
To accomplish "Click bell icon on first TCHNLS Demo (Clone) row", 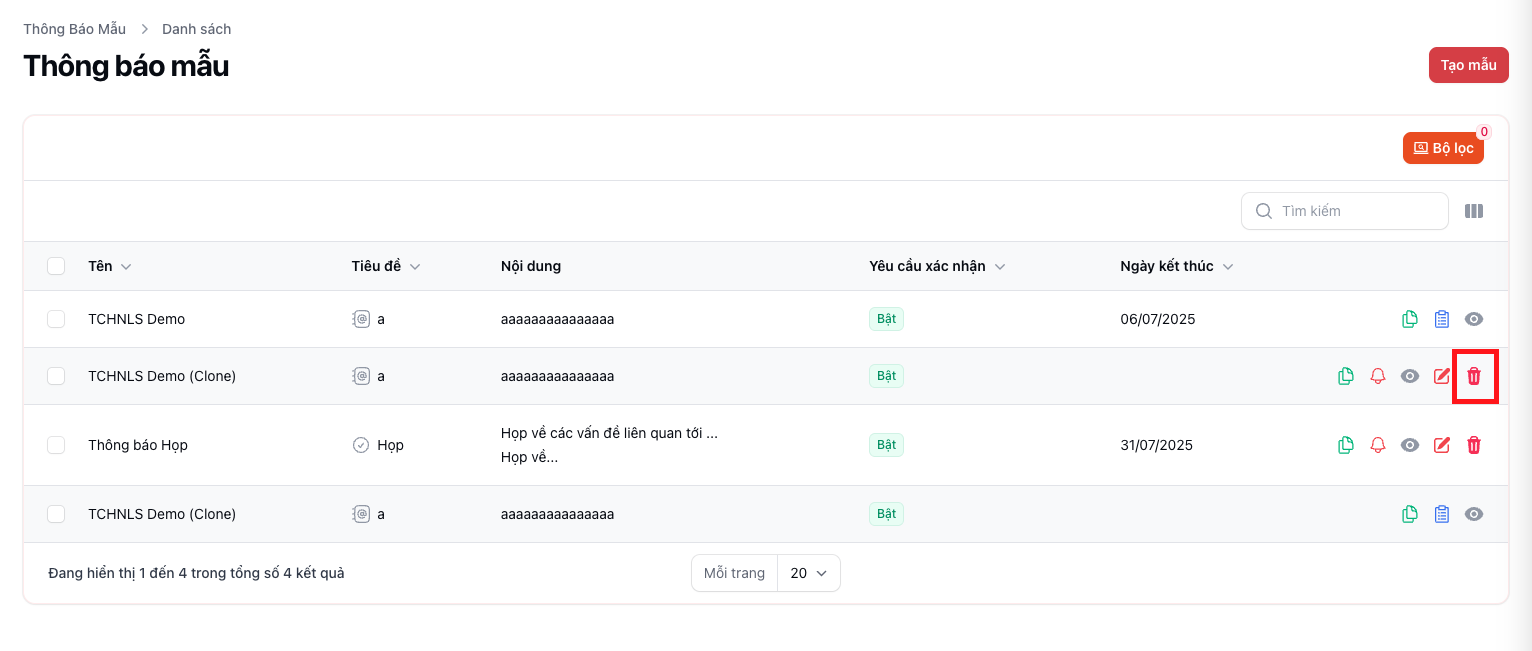I will 1377,376.
